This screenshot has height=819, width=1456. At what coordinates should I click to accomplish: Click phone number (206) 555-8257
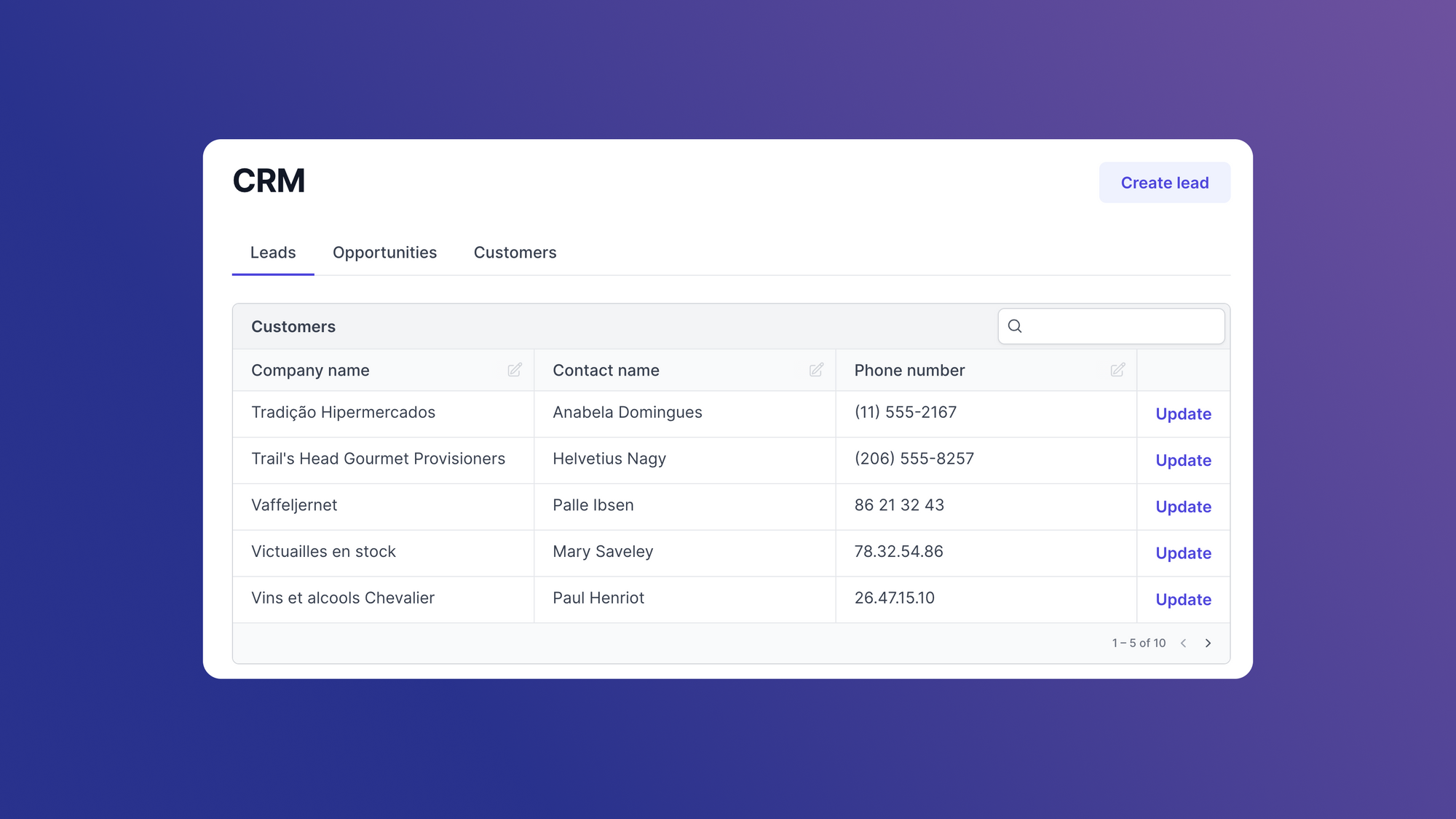tap(914, 459)
